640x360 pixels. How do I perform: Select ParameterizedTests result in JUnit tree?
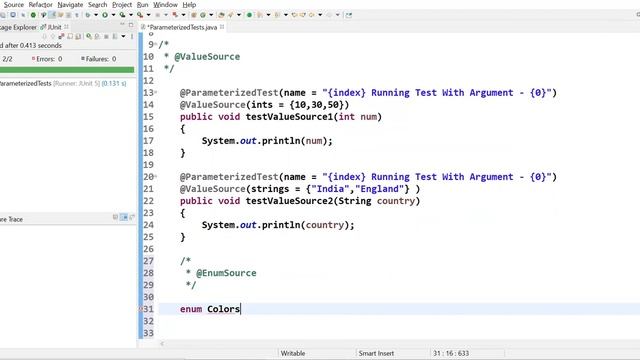coord(63,83)
